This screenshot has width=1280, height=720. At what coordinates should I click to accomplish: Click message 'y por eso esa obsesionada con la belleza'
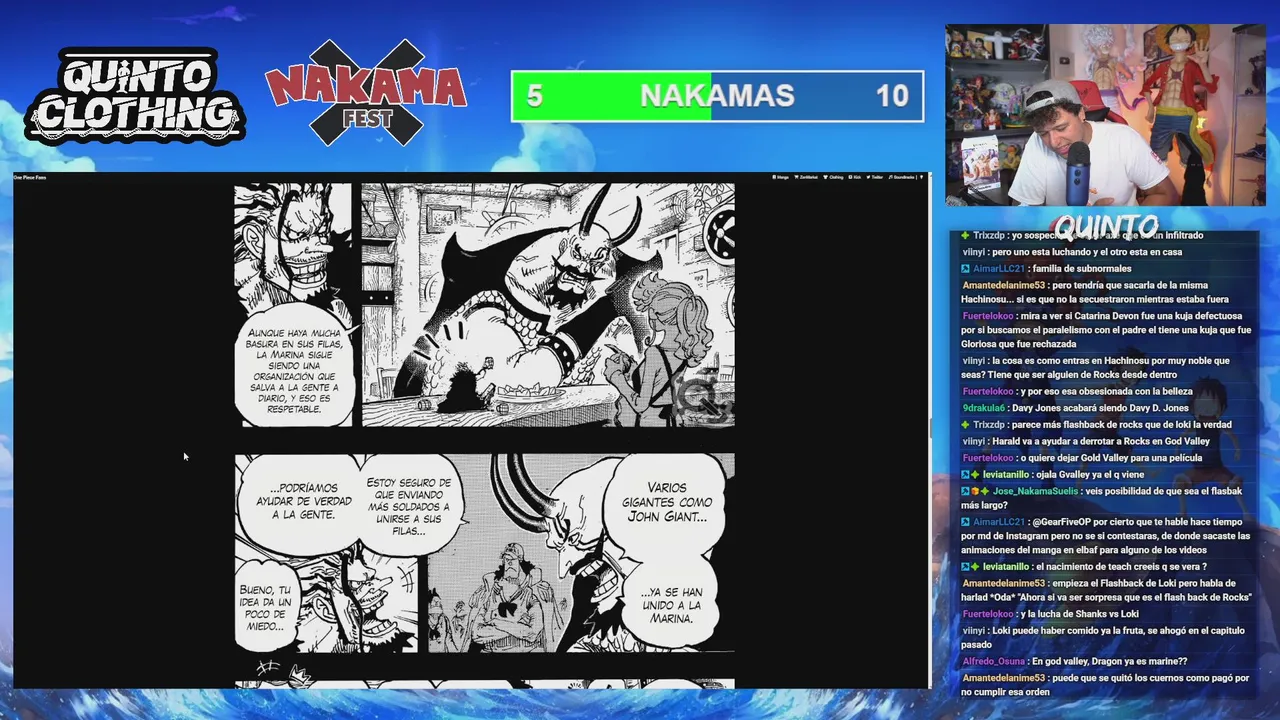pos(1106,391)
